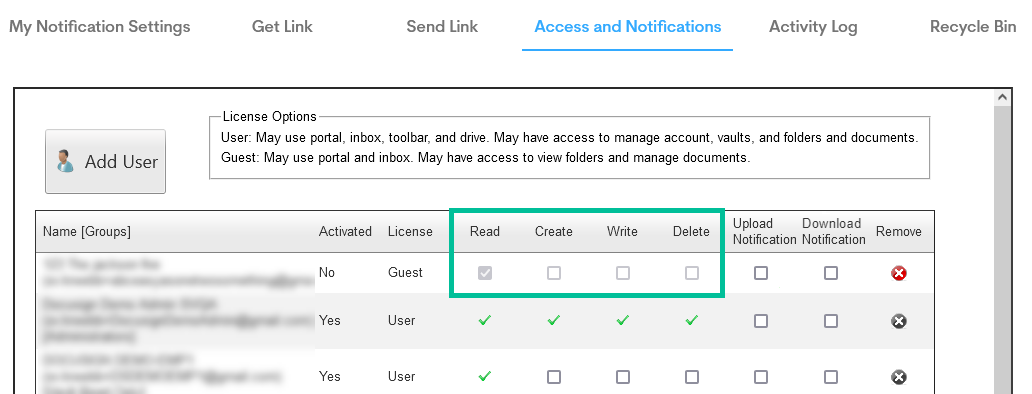Screen dimensions: 1032x394
Task: Click the Add User button
Action: 105,161
